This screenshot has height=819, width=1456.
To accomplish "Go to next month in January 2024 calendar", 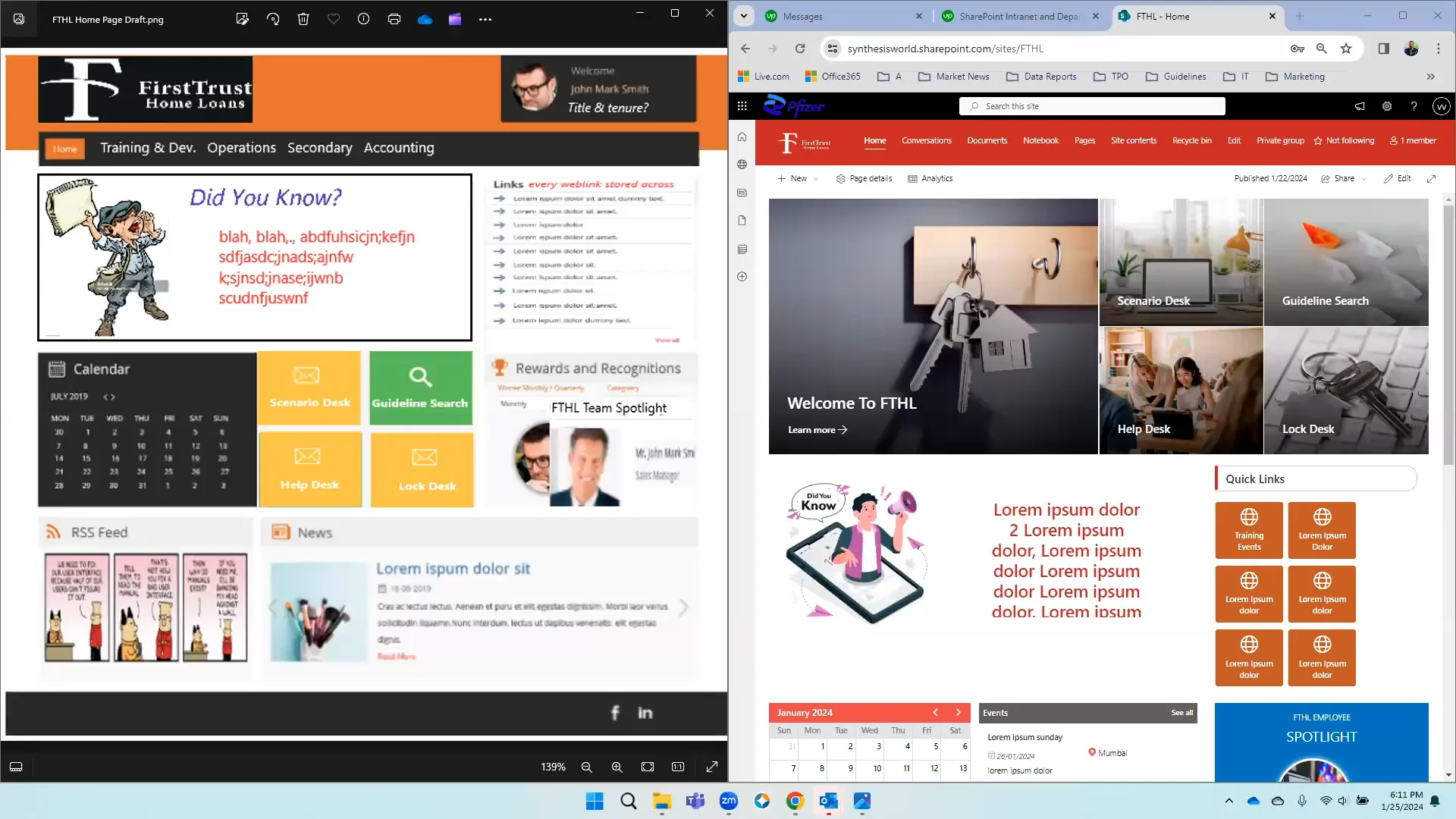I will tap(959, 713).
